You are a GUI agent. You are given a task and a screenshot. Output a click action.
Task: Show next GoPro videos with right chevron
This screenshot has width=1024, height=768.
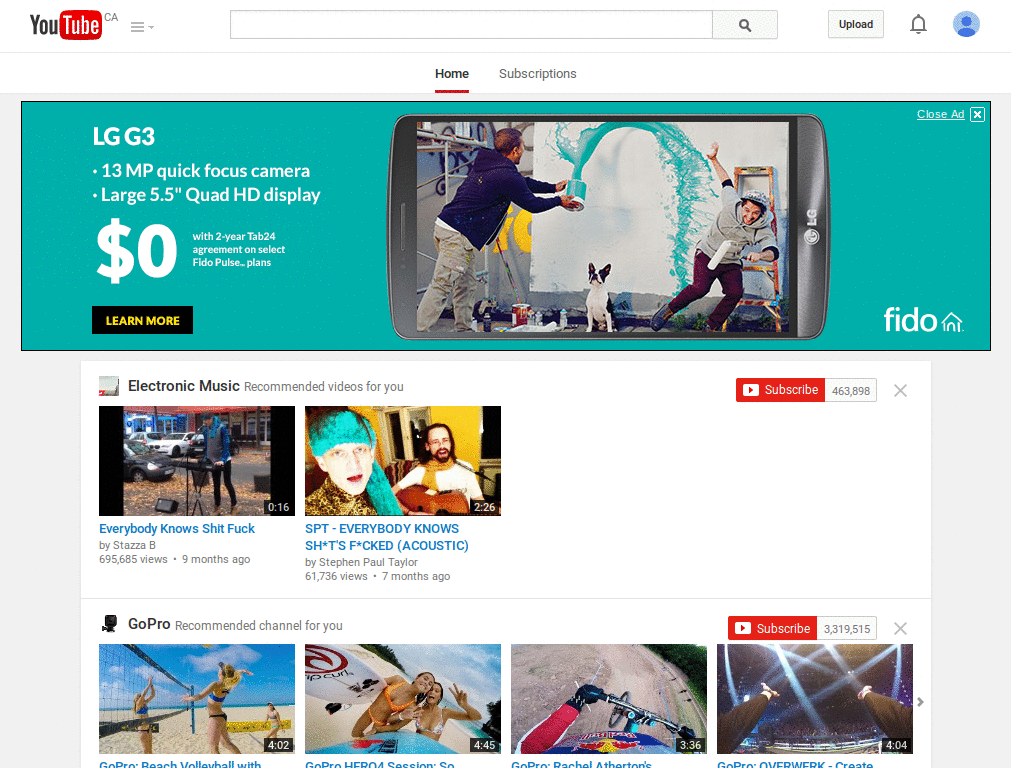(920, 702)
